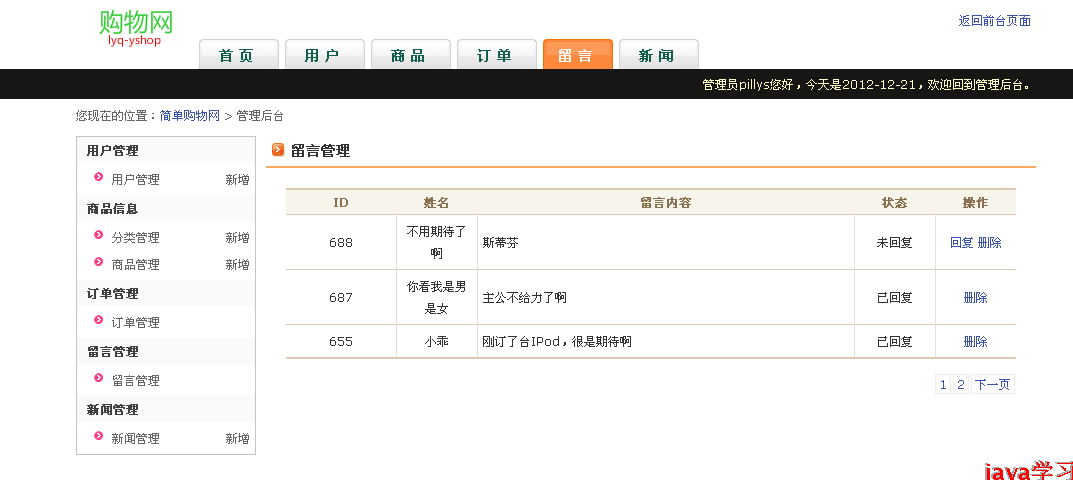The width and height of the screenshot is (1073, 480).
Task: Click 返回前台页面 link at top right
Action: tap(994, 21)
